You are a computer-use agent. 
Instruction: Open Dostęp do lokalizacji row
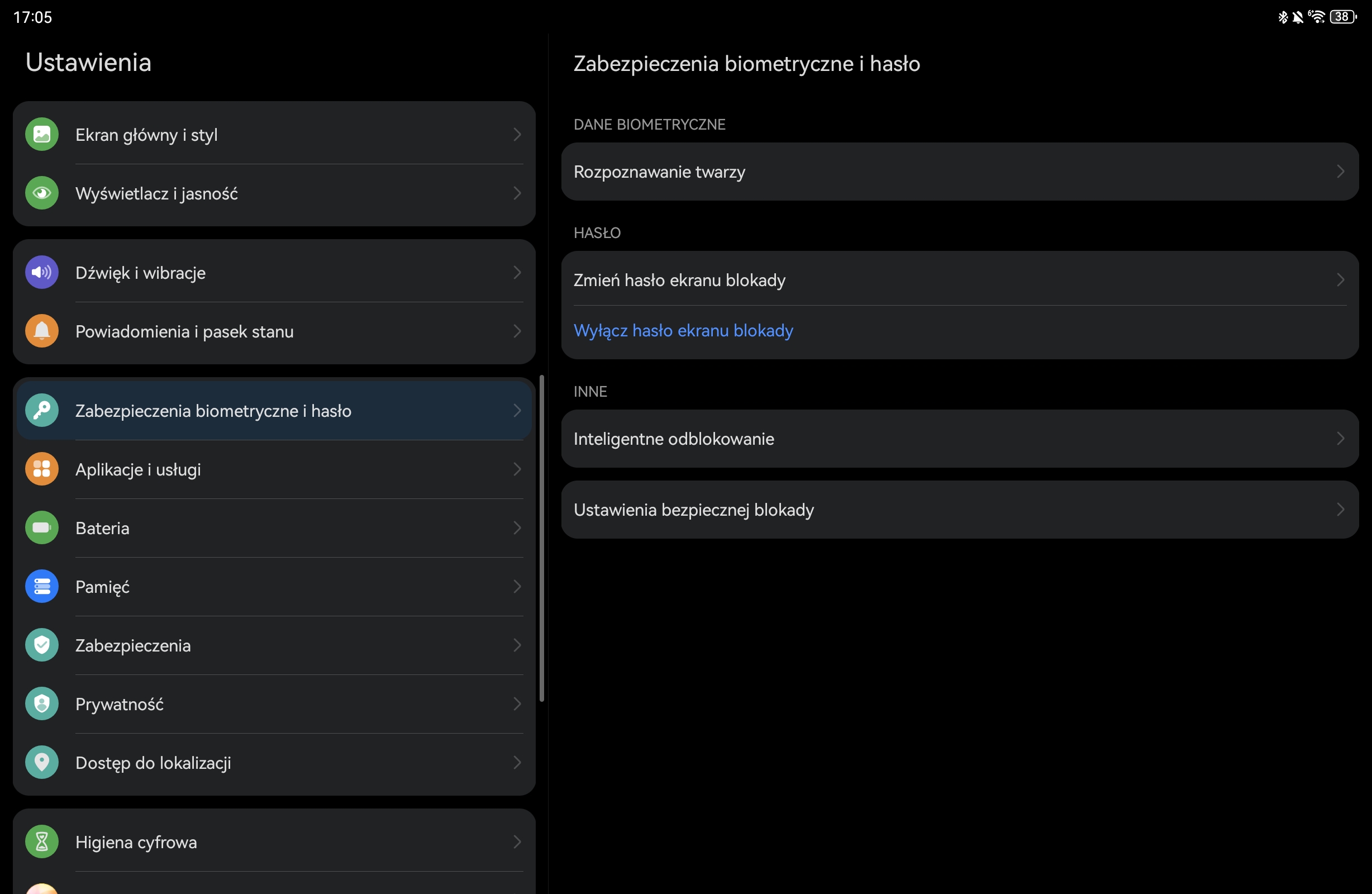(274, 763)
